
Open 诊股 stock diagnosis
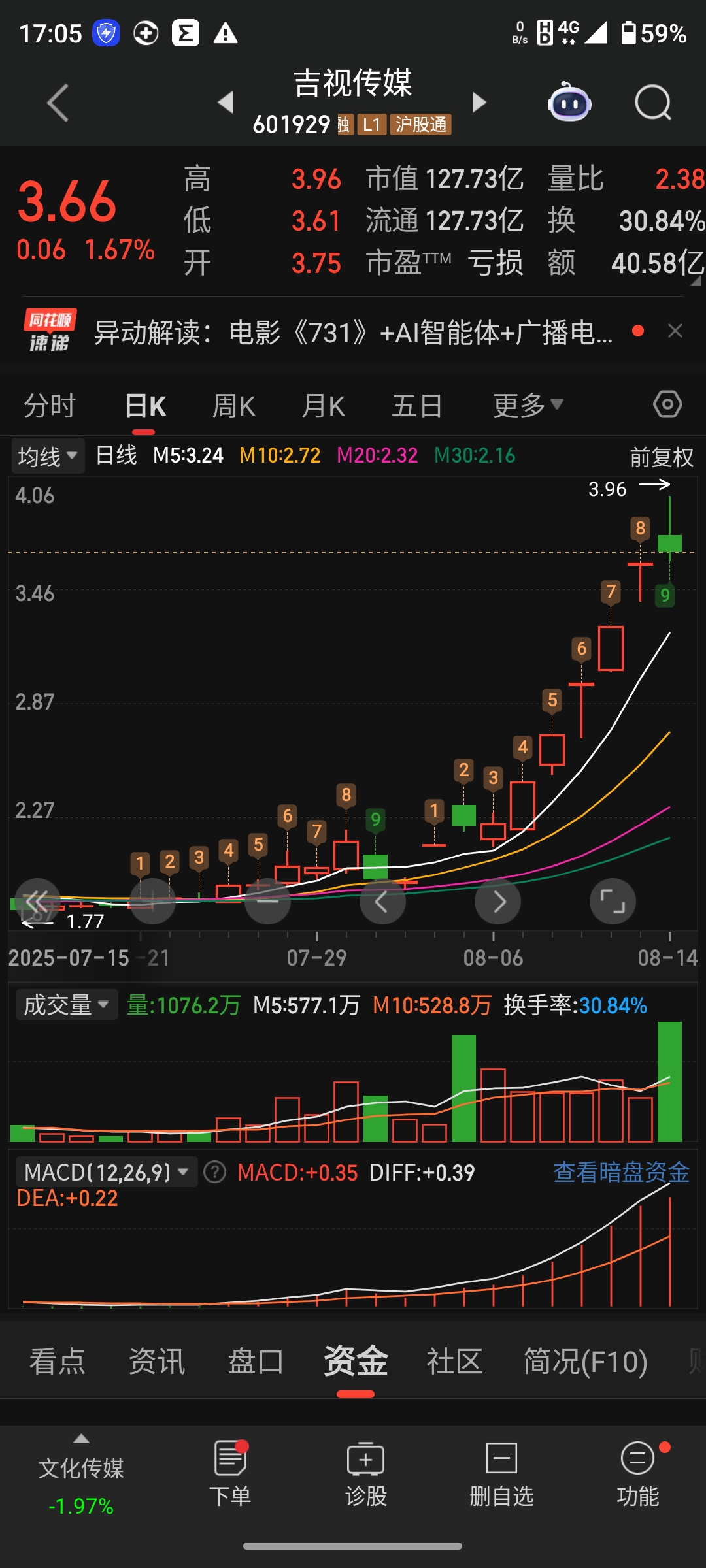point(366,1475)
